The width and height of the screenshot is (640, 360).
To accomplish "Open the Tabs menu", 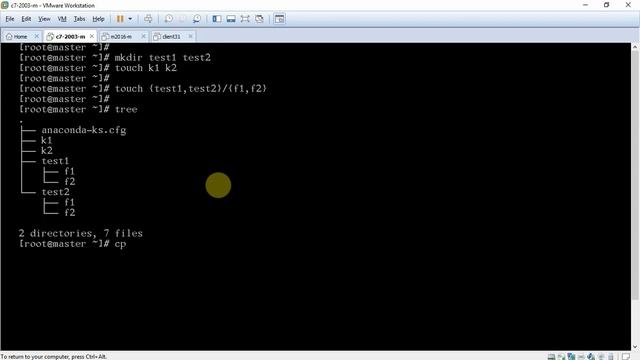I will tap(79, 19).
